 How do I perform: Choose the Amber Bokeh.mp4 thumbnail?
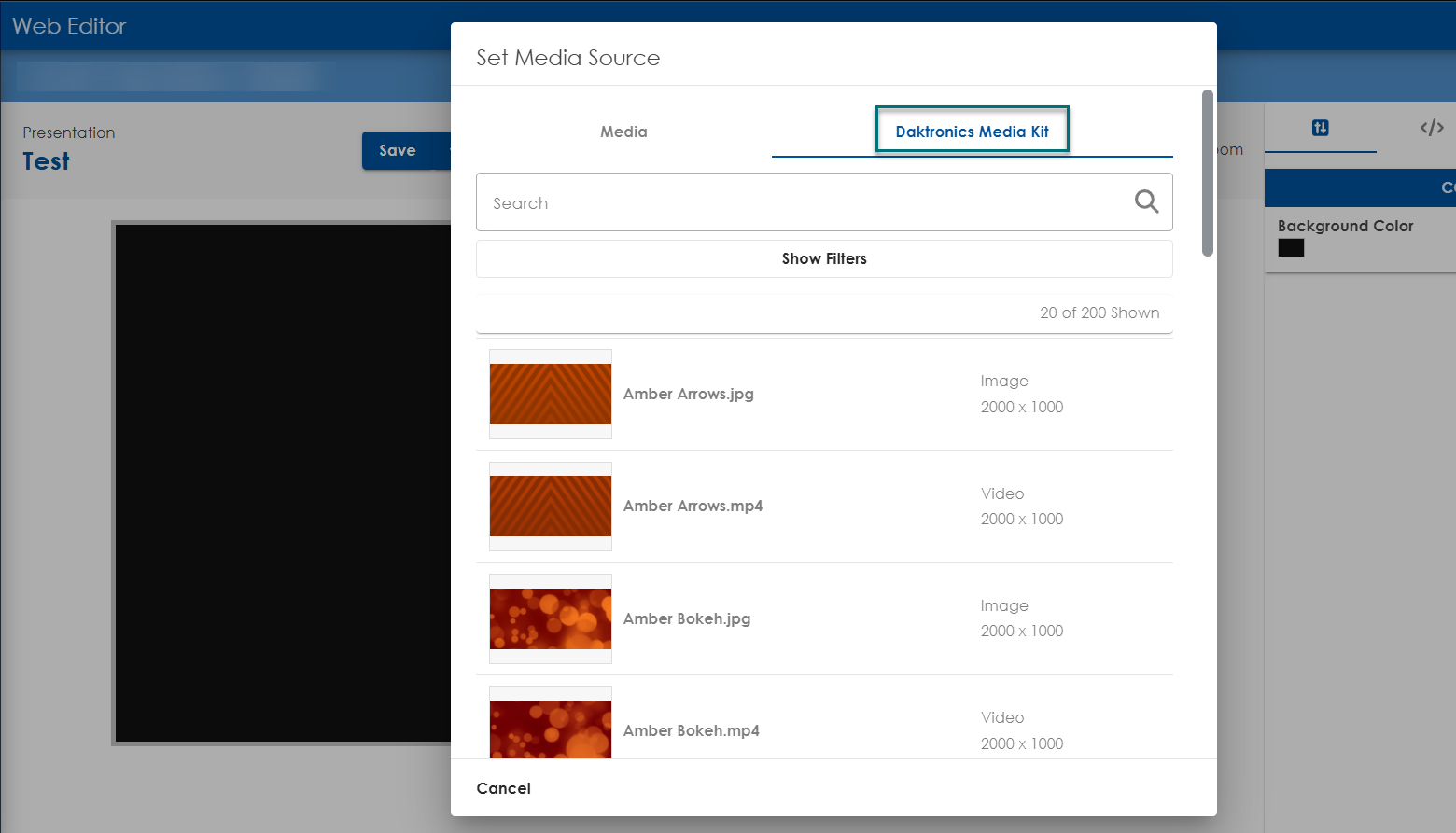[551, 729]
